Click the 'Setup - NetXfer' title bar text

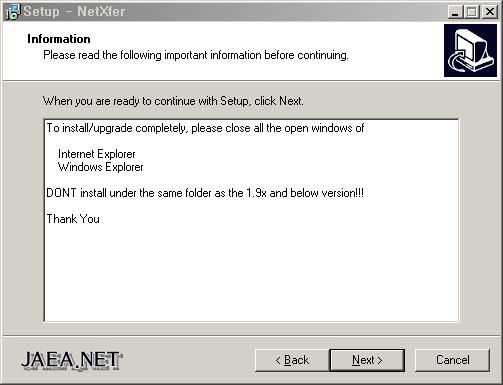(x=74, y=12)
